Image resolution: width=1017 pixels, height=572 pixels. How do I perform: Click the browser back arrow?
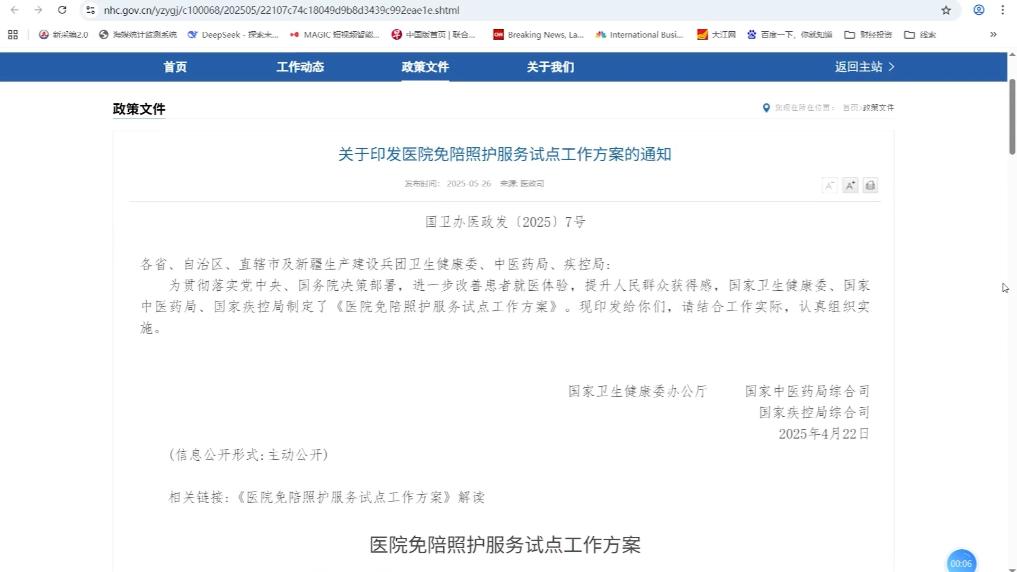(13, 10)
